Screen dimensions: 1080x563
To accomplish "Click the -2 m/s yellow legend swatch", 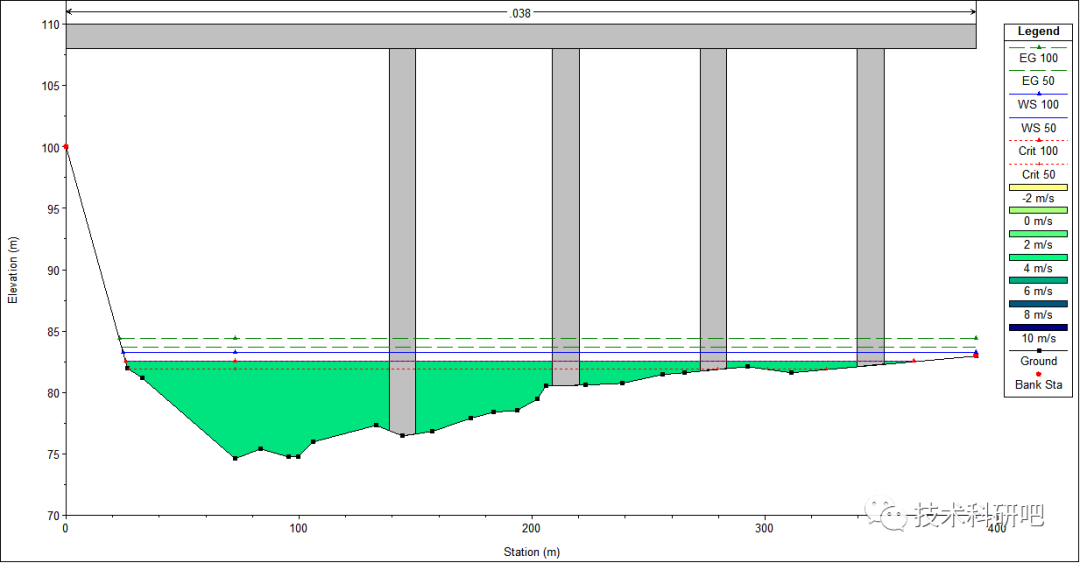I will (x=1038, y=187).
